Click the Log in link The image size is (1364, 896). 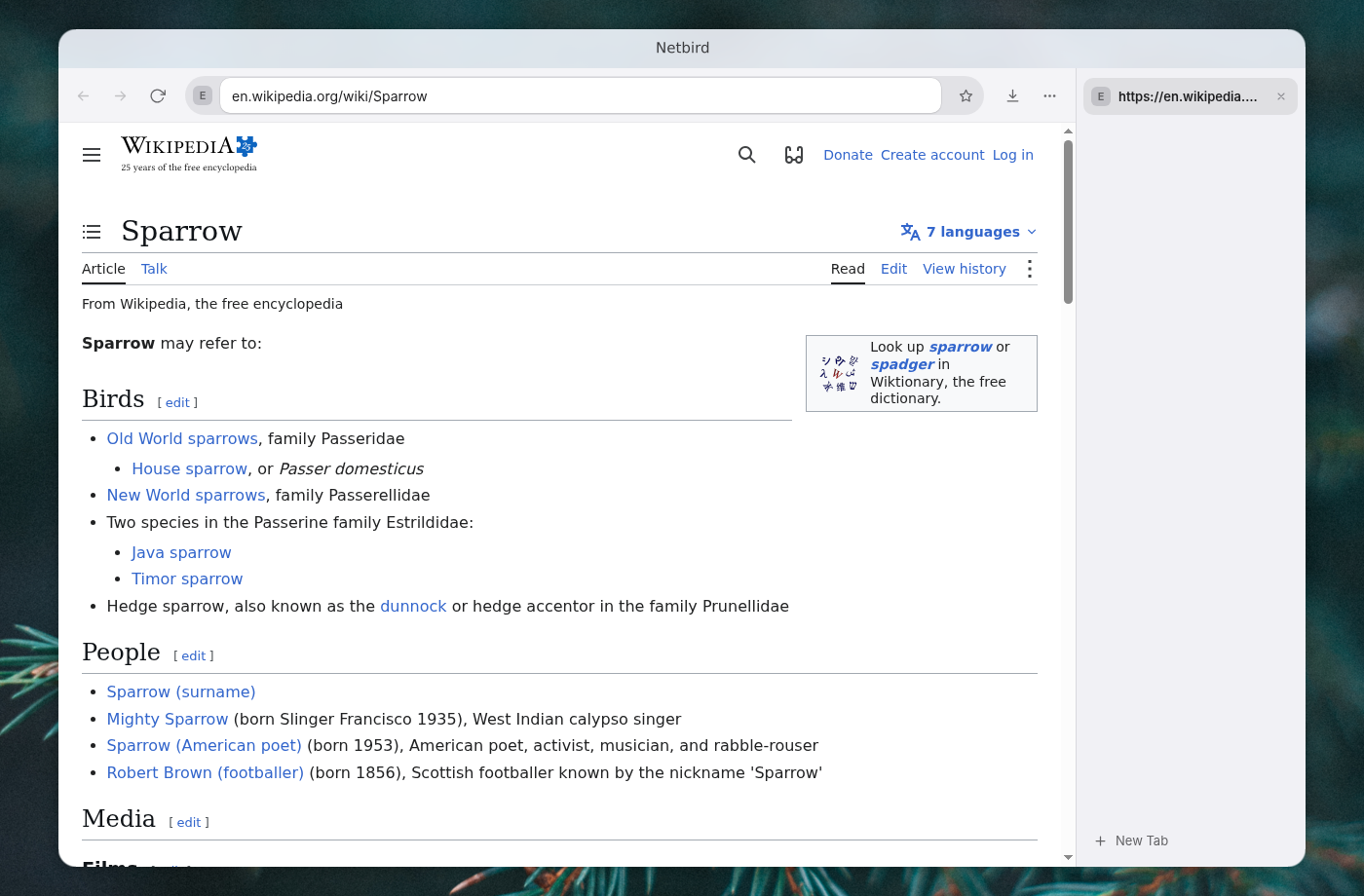tap(1013, 155)
